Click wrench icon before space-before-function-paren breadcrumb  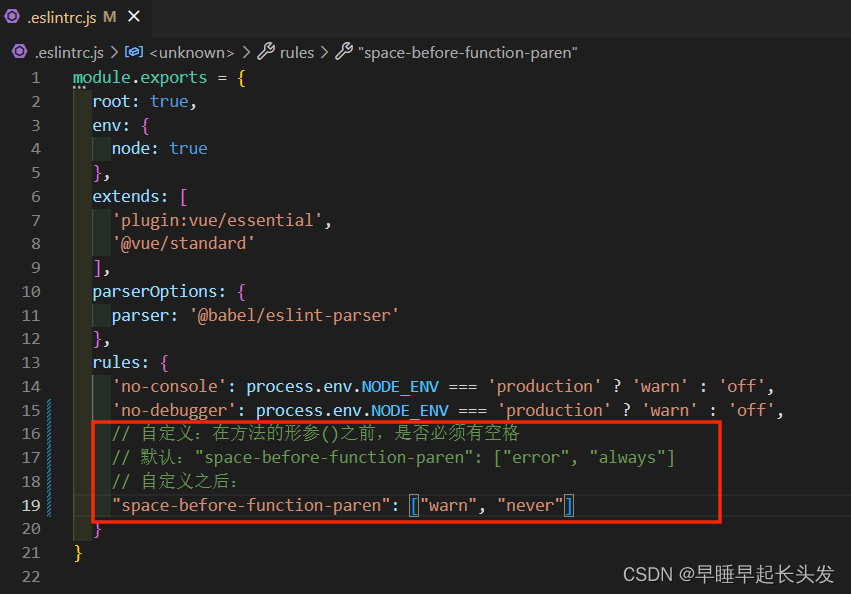point(344,52)
